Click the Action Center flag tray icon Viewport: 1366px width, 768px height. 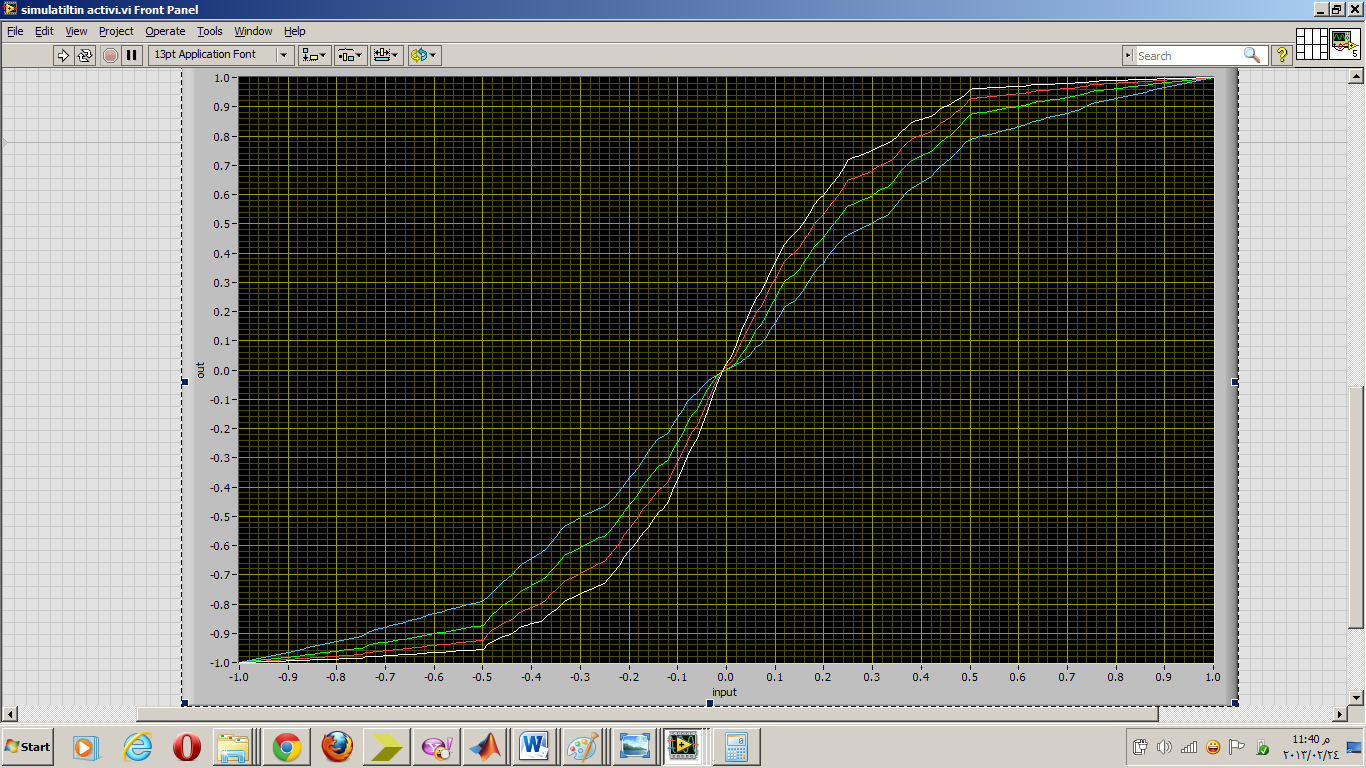(x=1237, y=747)
